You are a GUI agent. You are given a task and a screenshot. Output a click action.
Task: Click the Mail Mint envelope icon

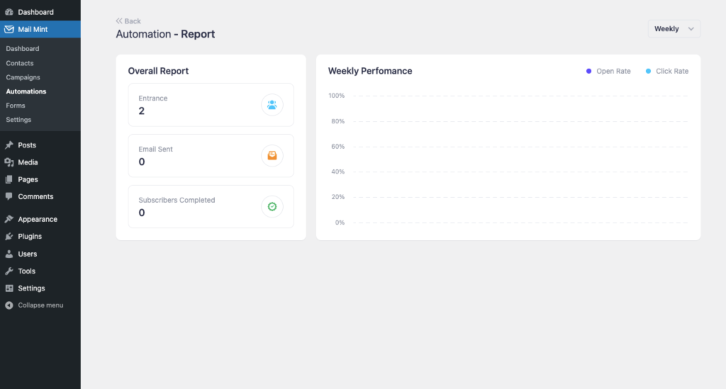point(9,29)
